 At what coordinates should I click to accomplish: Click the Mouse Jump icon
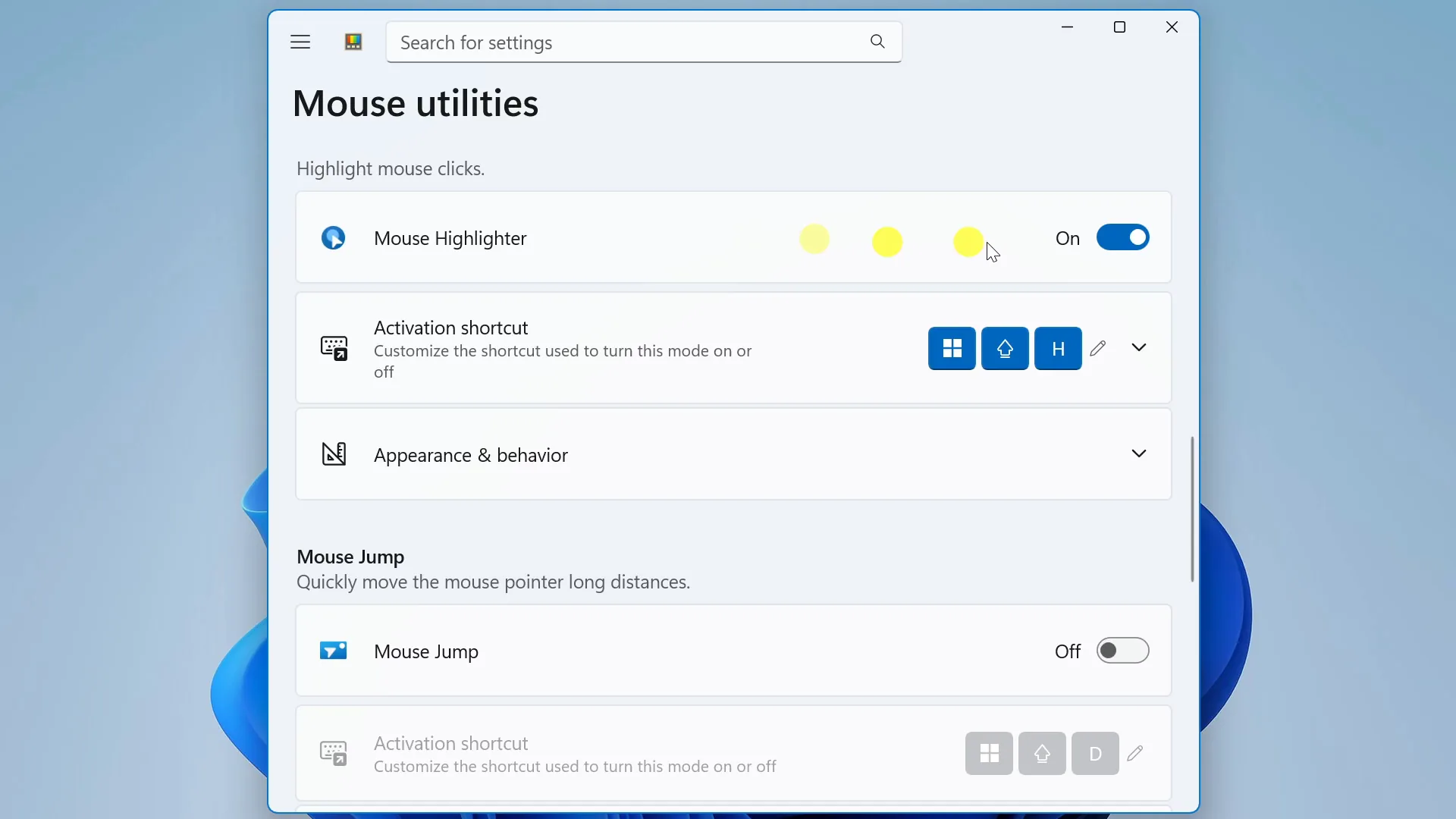334,651
